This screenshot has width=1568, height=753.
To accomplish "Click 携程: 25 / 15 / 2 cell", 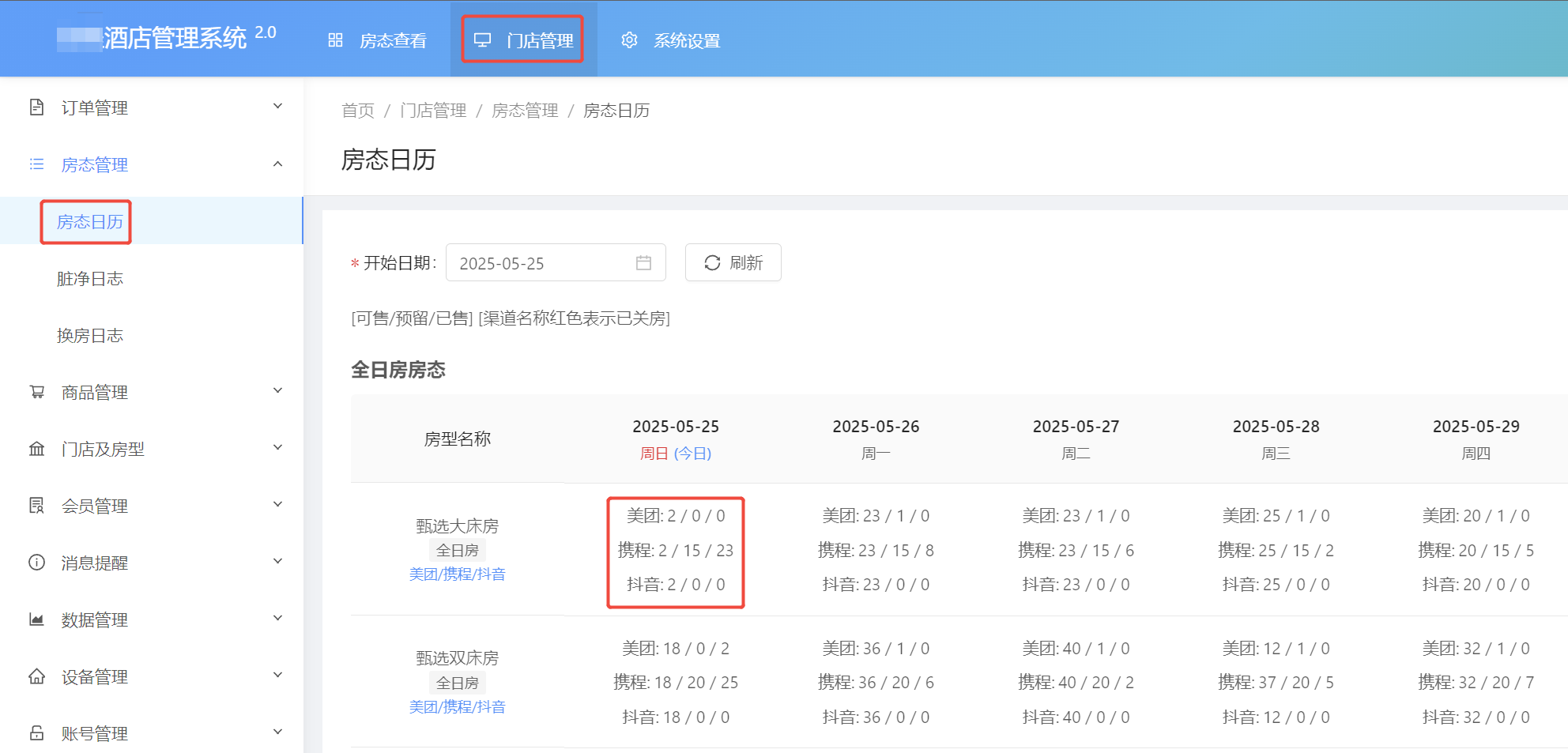I will [x=1276, y=551].
